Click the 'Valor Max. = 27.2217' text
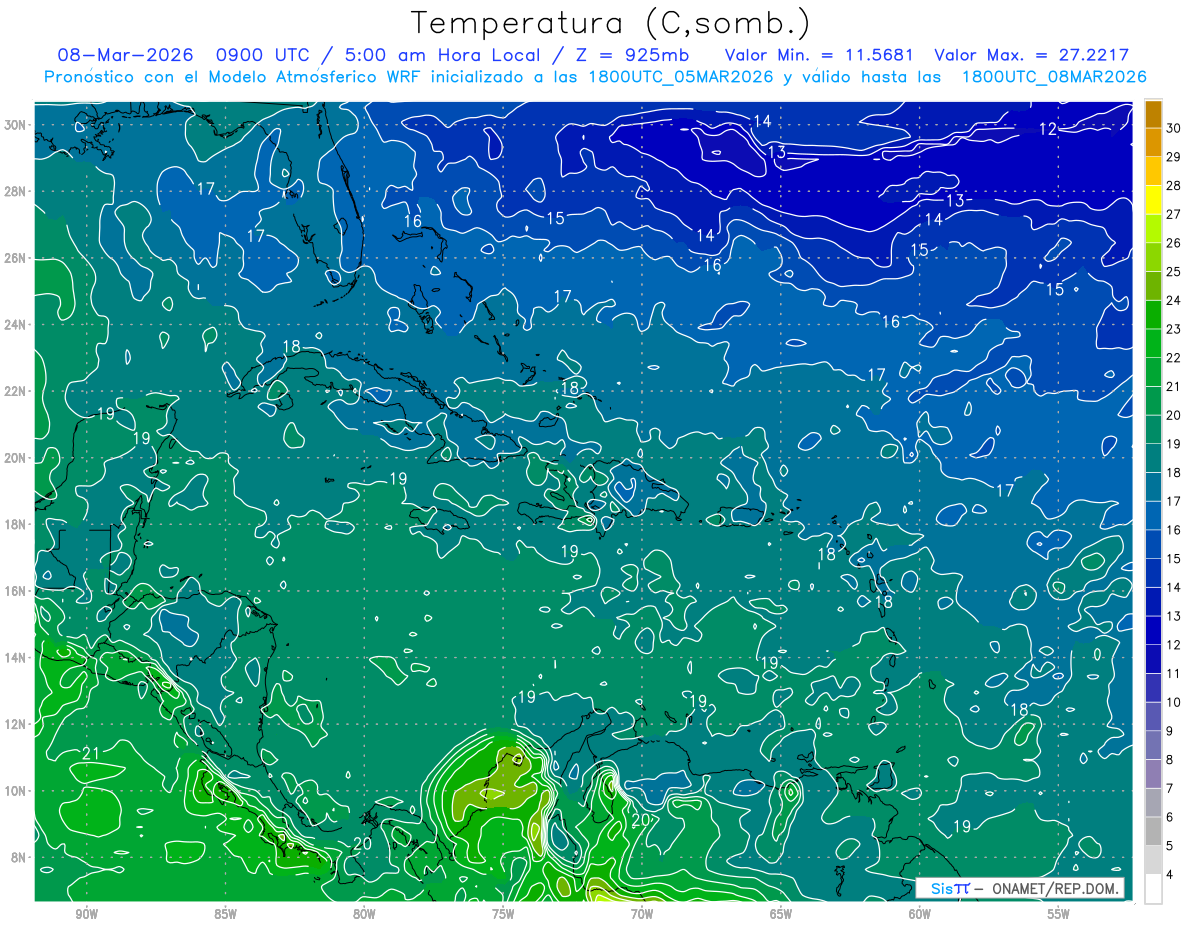 pyautogui.click(x=1031, y=55)
